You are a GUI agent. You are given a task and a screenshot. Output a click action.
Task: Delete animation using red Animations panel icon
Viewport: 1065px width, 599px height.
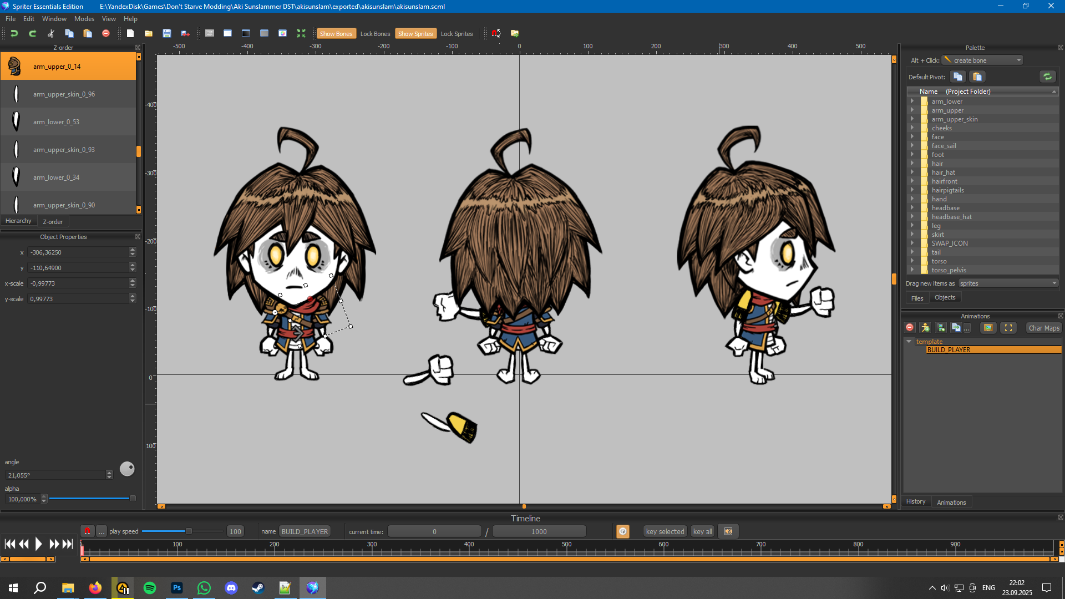click(x=910, y=327)
